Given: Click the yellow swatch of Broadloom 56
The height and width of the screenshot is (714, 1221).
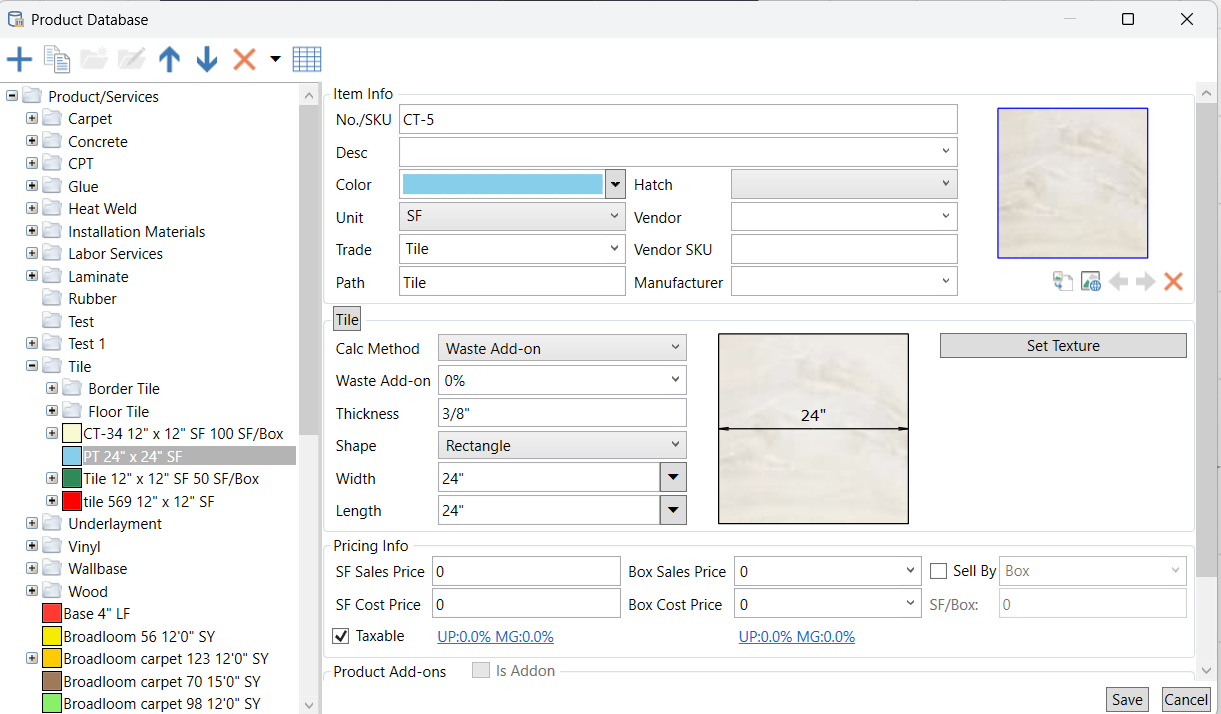Looking at the screenshot, I should click(x=52, y=636).
